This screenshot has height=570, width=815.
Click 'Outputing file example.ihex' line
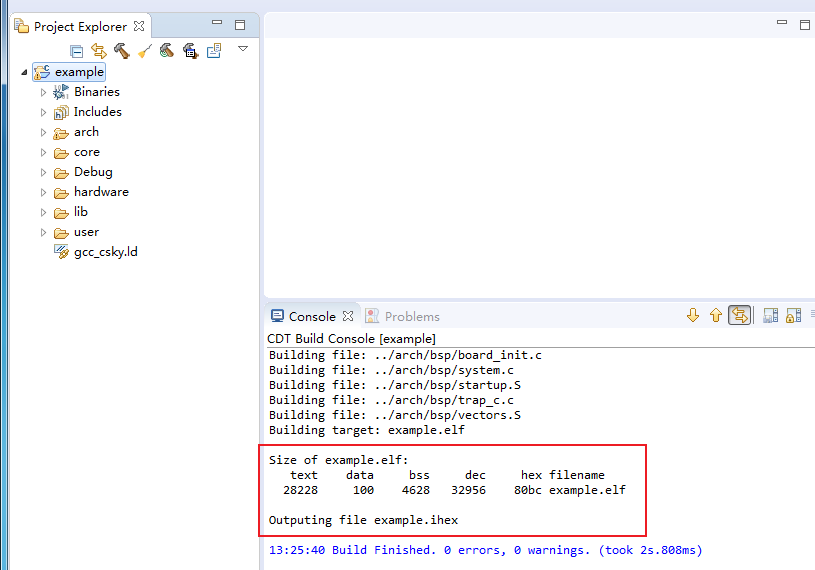point(363,520)
